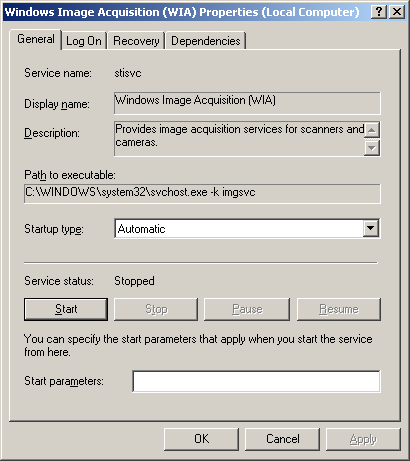Start the WIA service
This screenshot has height=461, width=410.
pyautogui.click(x=66, y=309)
